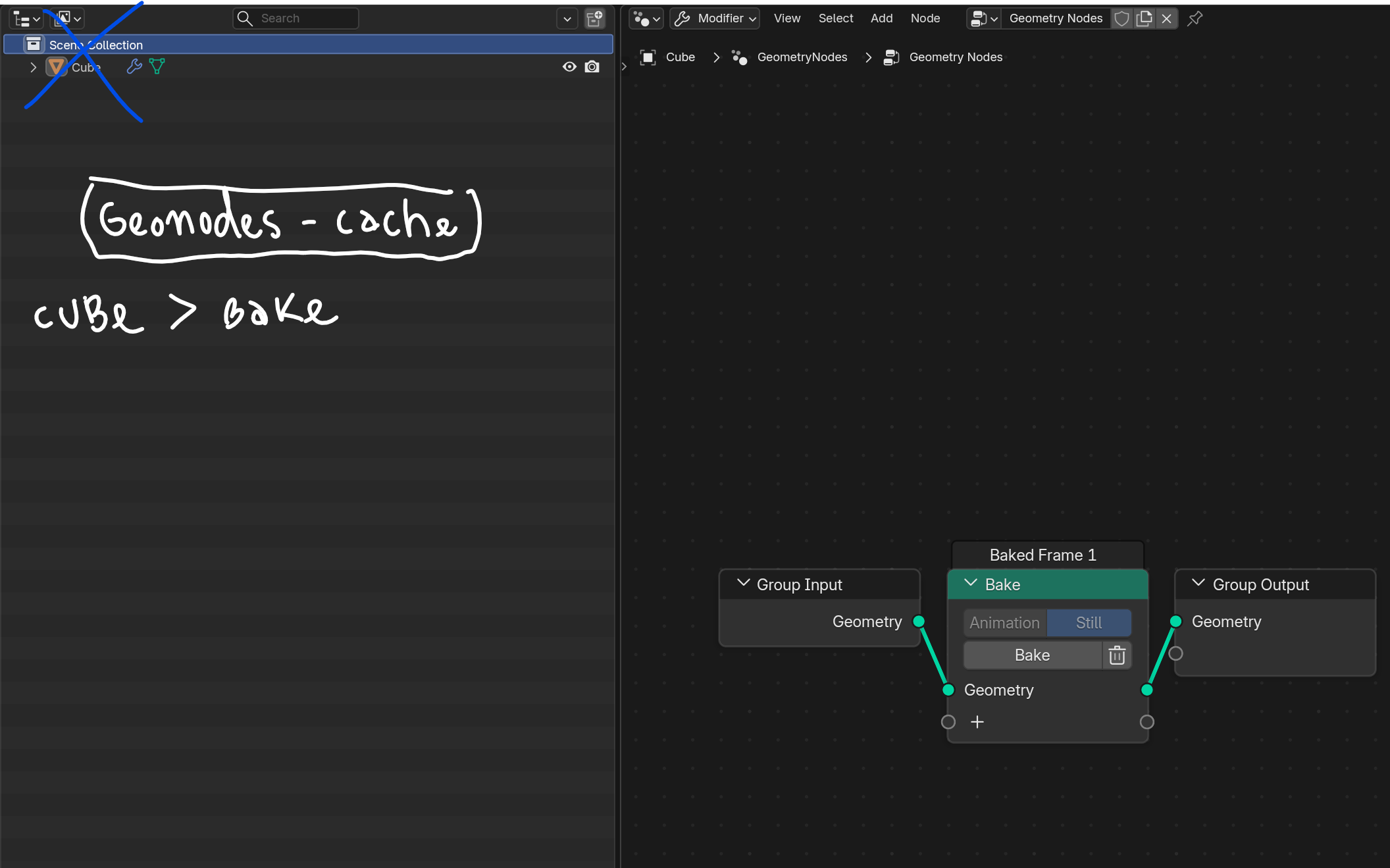This screenshot has width=1390, height=868.
Task: Expand the Cube tree item
Action: [33, 67]
